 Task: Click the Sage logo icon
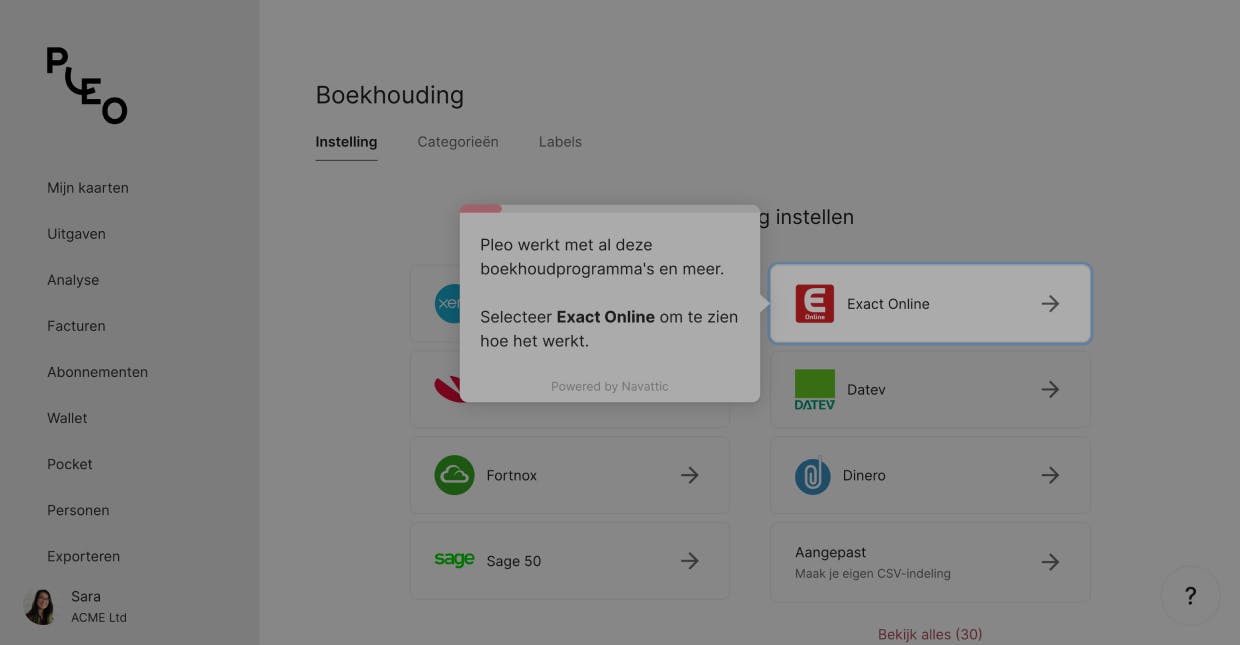[454, 561]
